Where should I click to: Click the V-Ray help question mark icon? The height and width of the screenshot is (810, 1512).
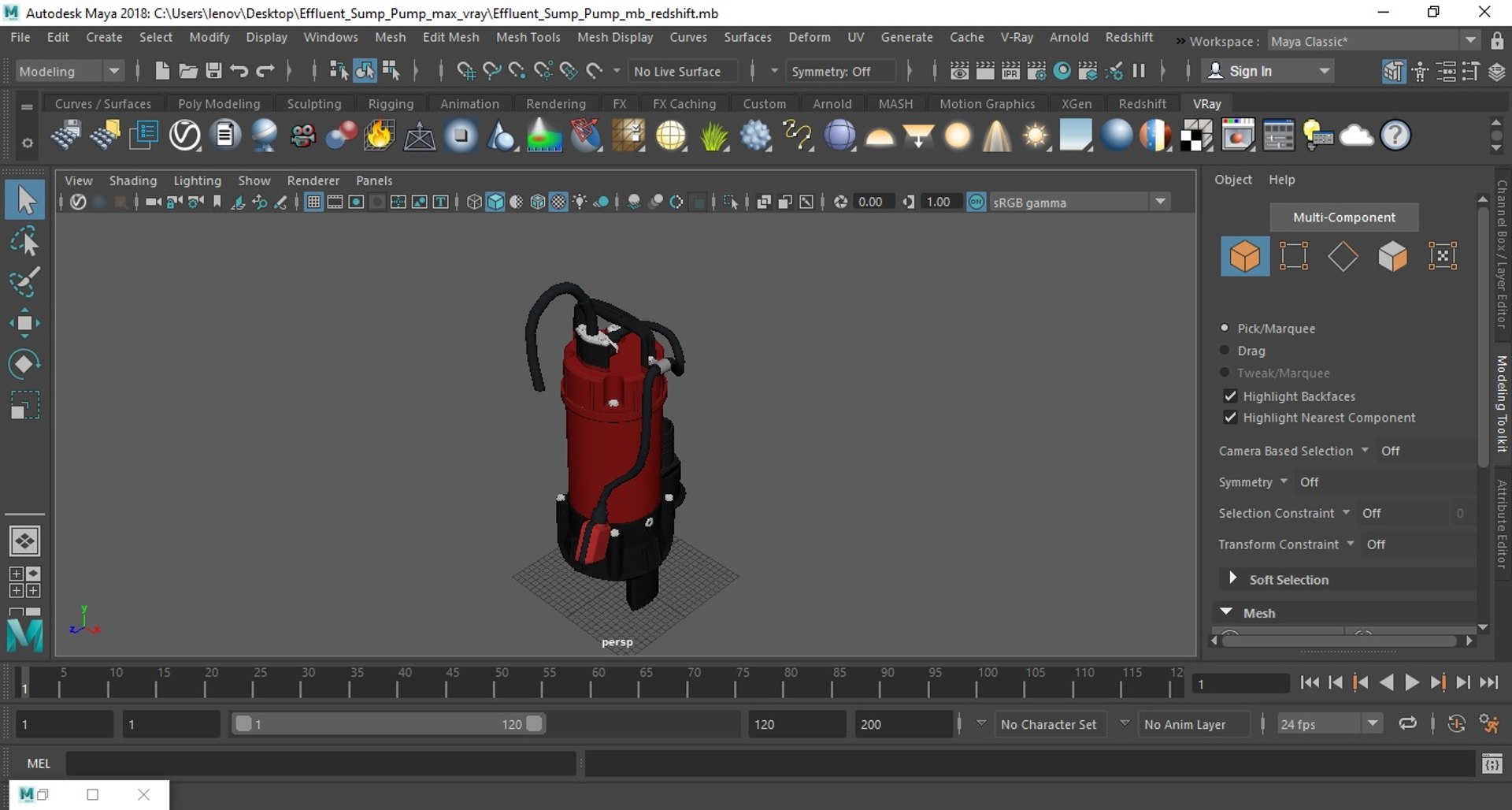[x=1395, y=136]
